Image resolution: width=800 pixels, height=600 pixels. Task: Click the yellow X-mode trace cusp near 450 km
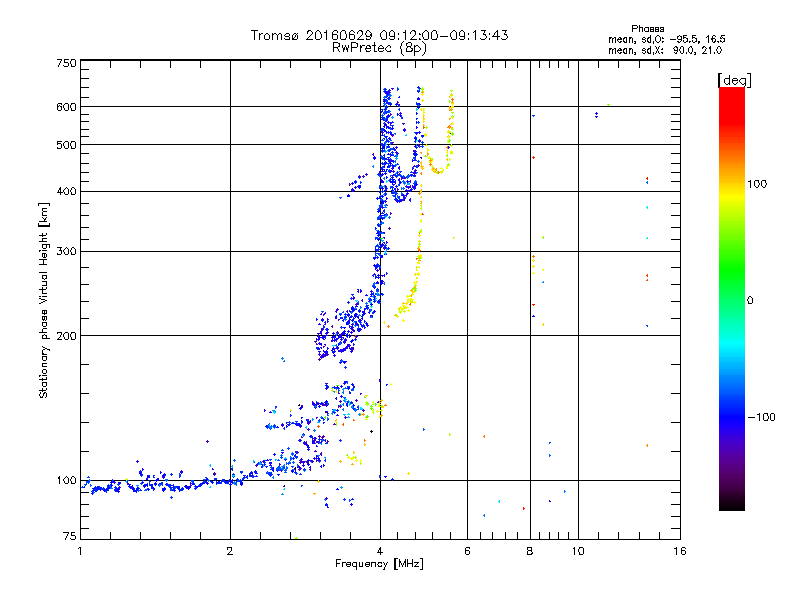pyautogui.click(x=437, y=171)
